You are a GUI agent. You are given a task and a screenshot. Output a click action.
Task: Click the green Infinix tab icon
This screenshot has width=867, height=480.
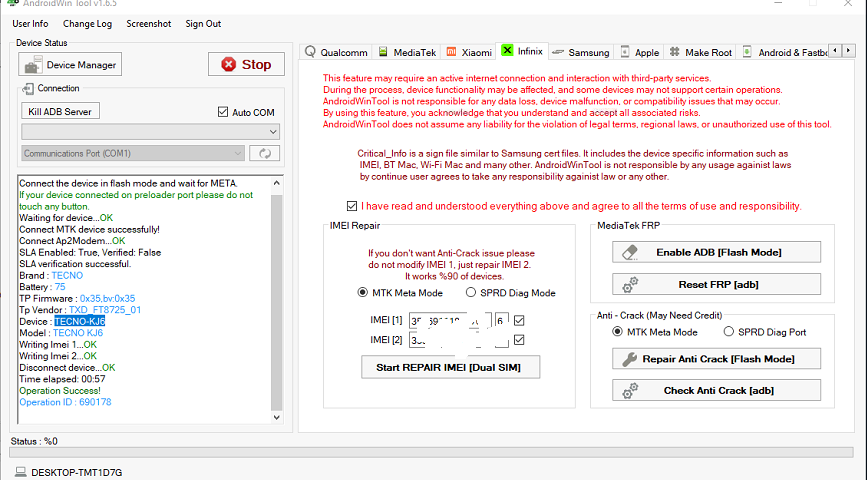(x=507, y=50)
